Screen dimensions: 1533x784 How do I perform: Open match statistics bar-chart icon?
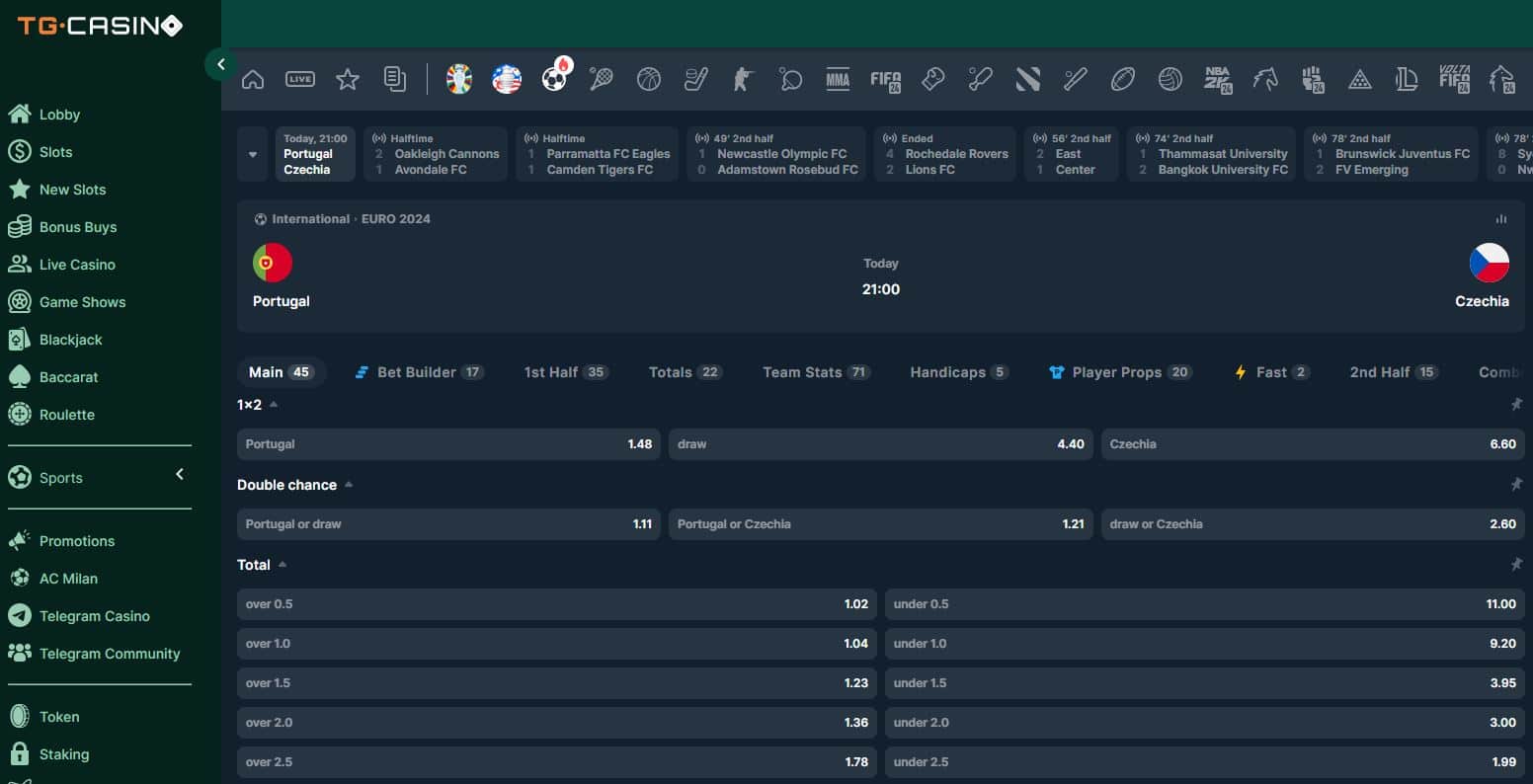pos(1501,219)
